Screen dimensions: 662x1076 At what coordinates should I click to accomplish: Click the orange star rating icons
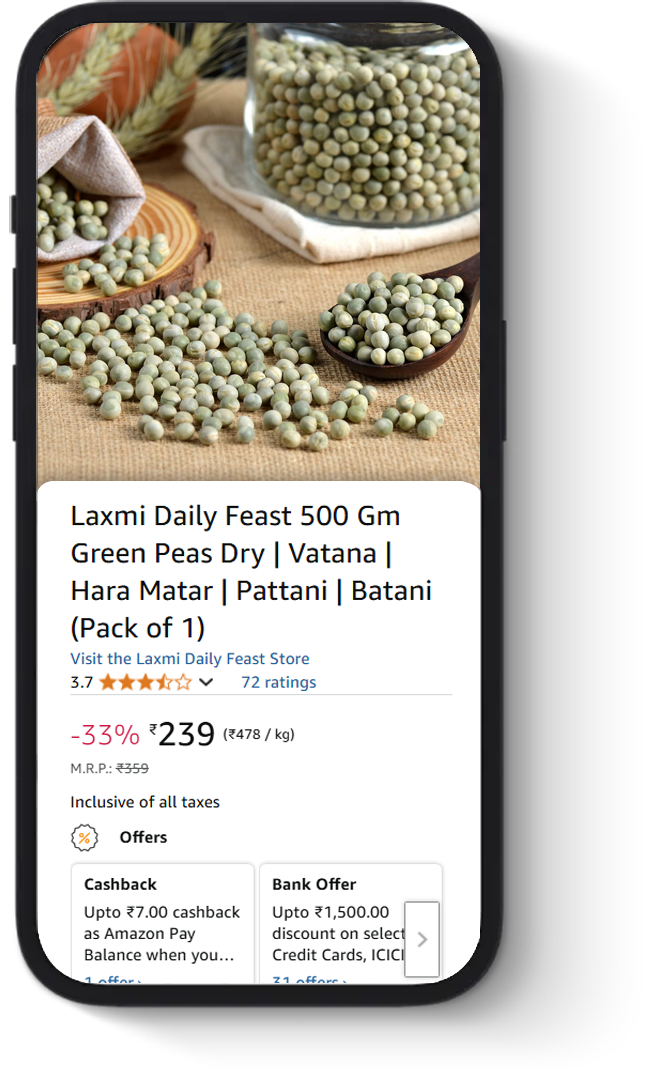pyautogui.click(x=145, y=683)
